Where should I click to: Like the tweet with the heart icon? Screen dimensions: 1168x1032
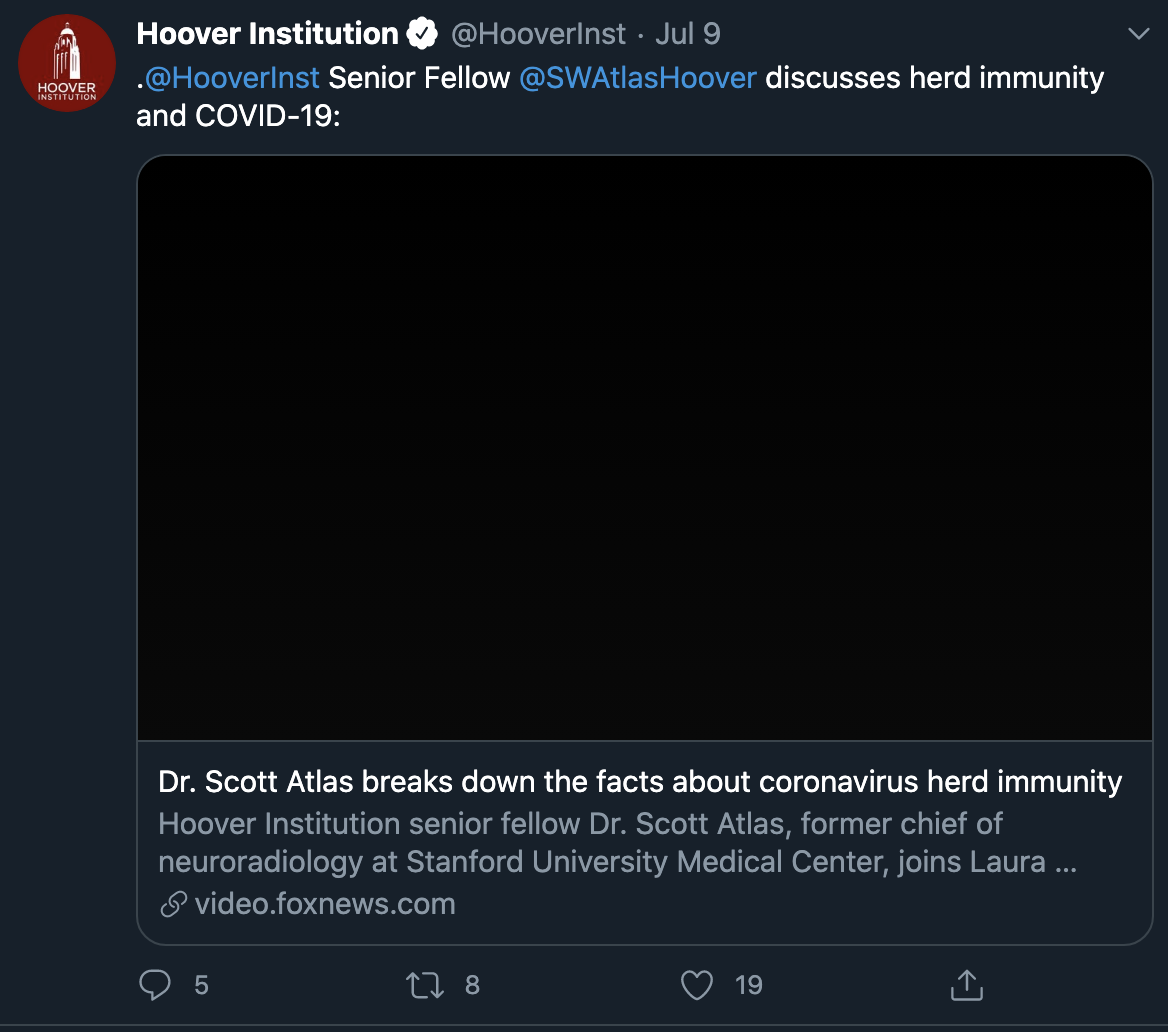696,984
